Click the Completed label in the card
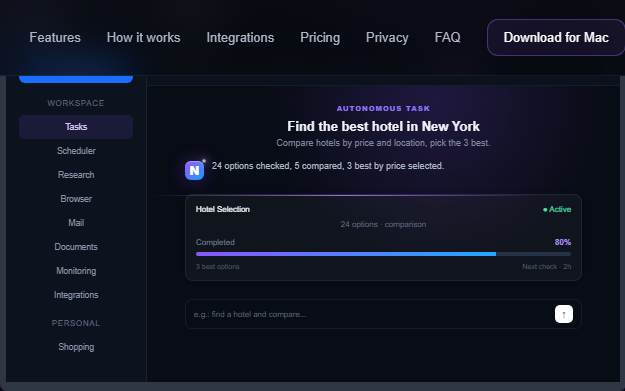This screenshot has width=625, height=391. pos(215,242)
